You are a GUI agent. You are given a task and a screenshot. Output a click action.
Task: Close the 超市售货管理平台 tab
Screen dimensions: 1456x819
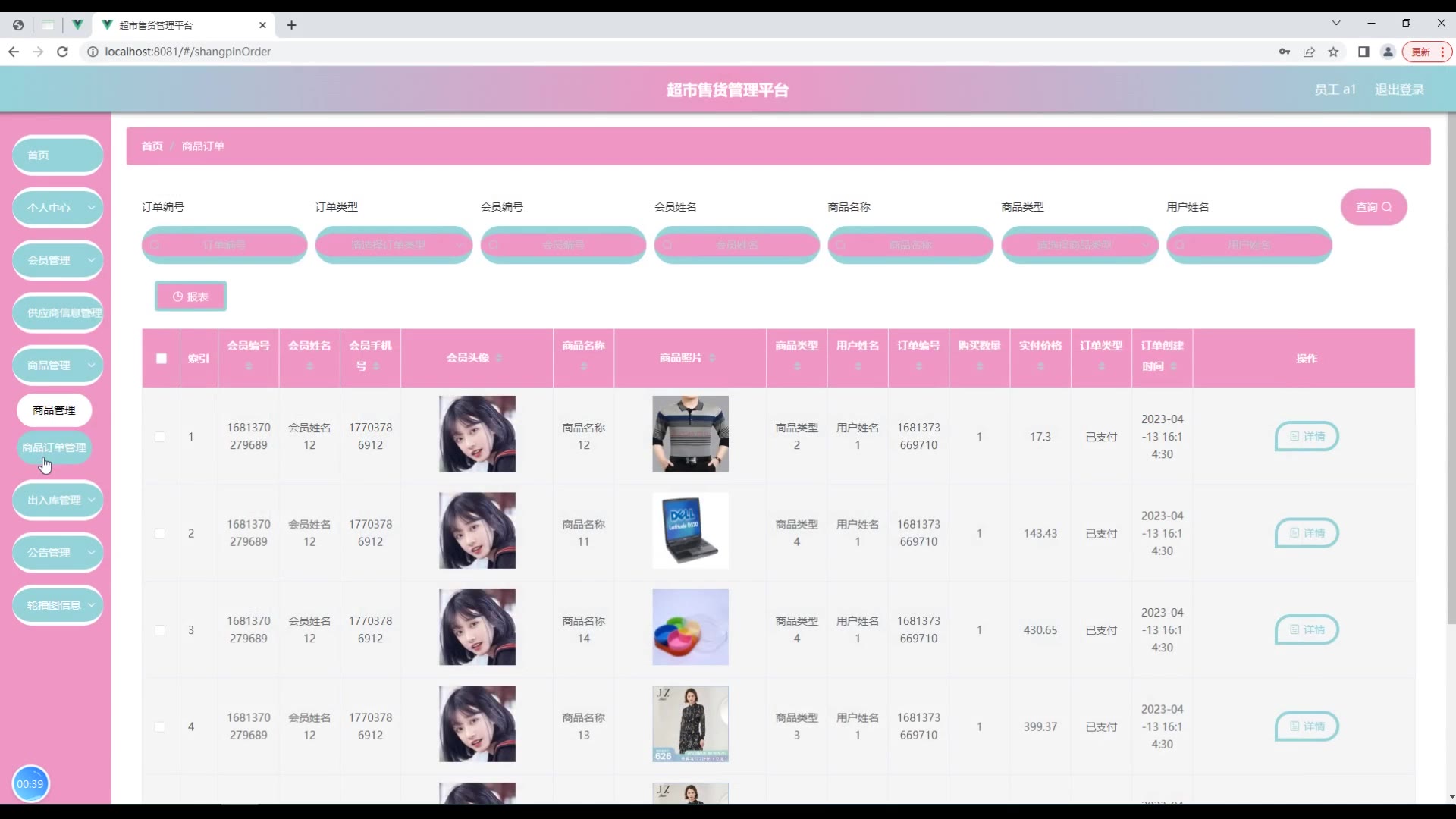[262, 25]
